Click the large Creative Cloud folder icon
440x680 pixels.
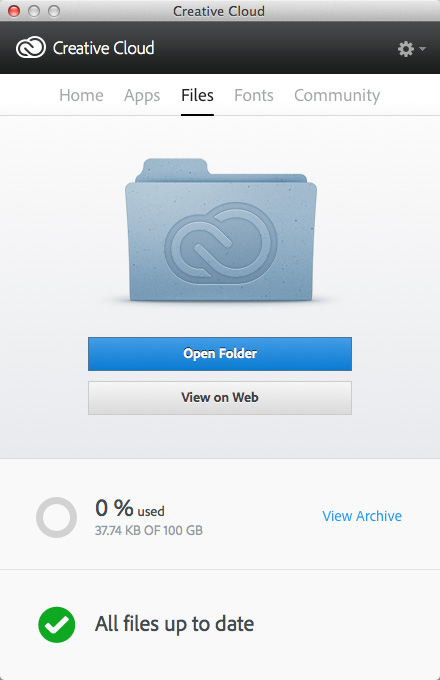tap(221, 230)
